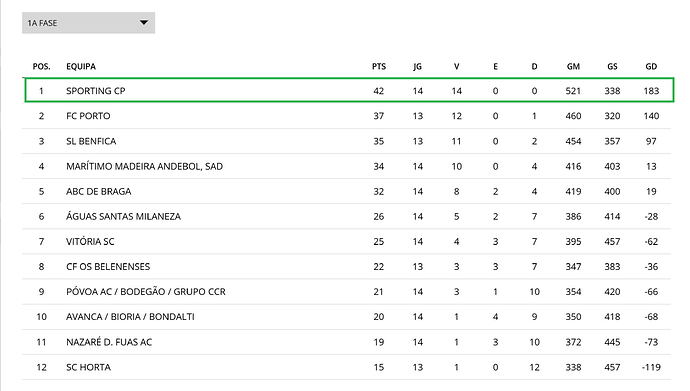Select Marítimo Madeira Andebol, SAD
The height and width of the screenshot is (391, 690).
[x=144, y=166]
